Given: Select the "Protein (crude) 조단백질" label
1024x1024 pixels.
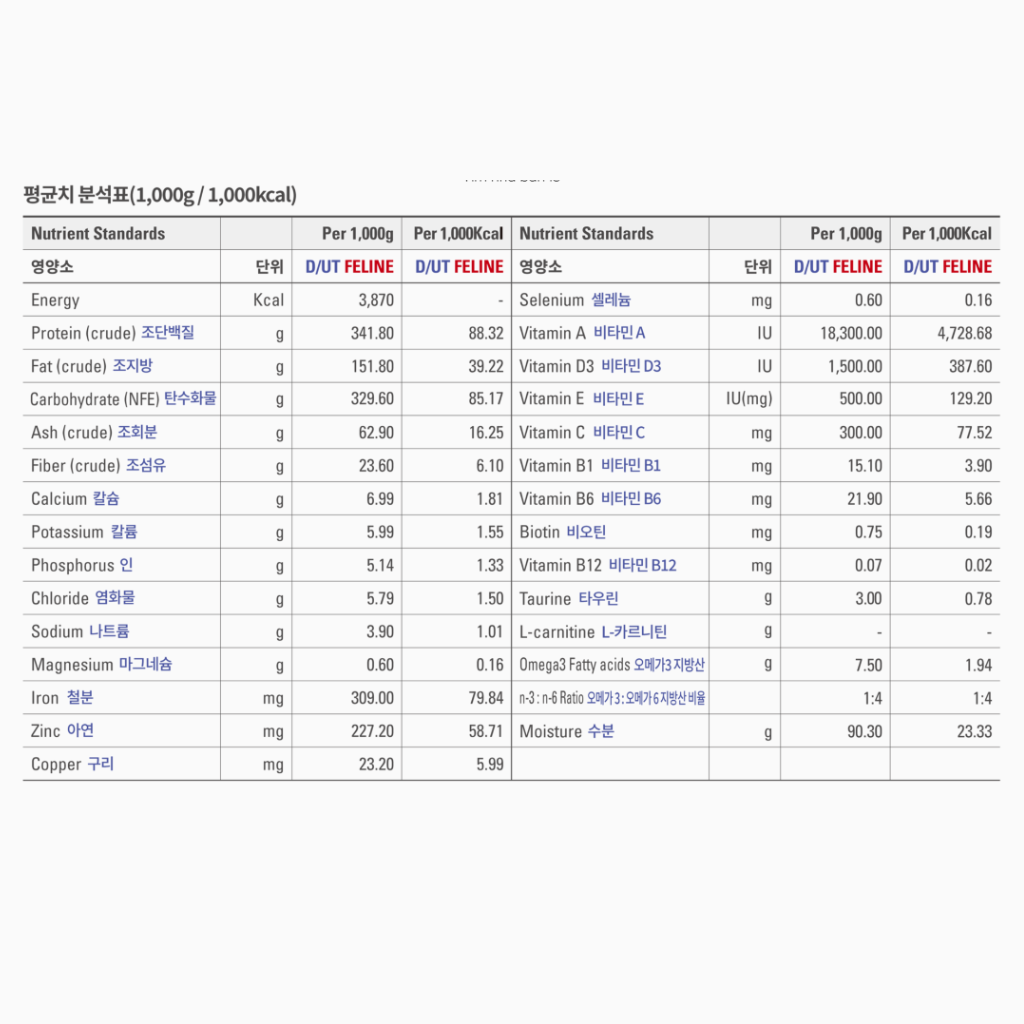Looking at the screenshot, I should click(x=113, y=333).
